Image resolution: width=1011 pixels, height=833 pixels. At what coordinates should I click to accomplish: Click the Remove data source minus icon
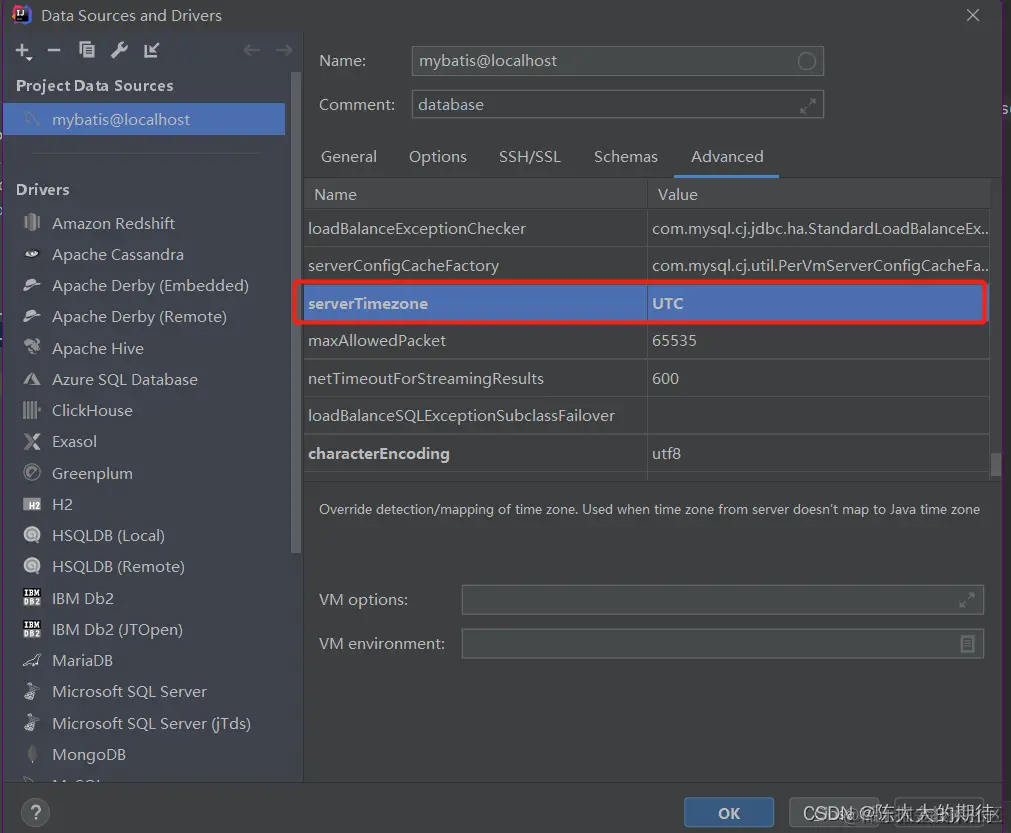54,50
